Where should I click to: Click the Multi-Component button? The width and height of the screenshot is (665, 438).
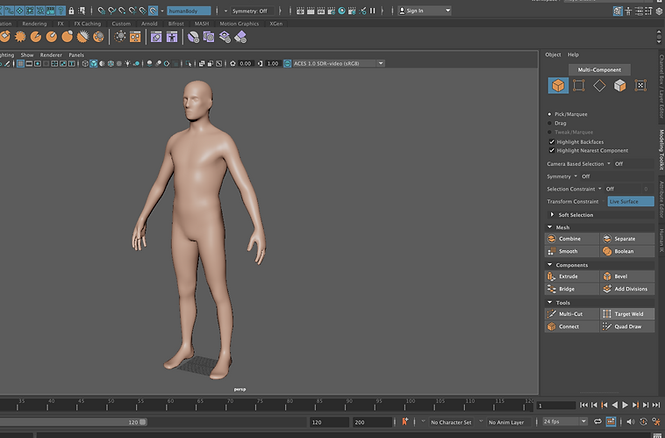click(599, 70)
